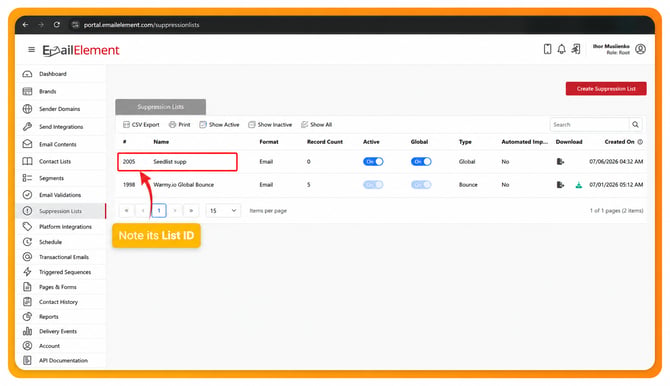Click the export icon for Warmy.io Global Bounce row
Screen dimensions: 670x386
(560, 185)
